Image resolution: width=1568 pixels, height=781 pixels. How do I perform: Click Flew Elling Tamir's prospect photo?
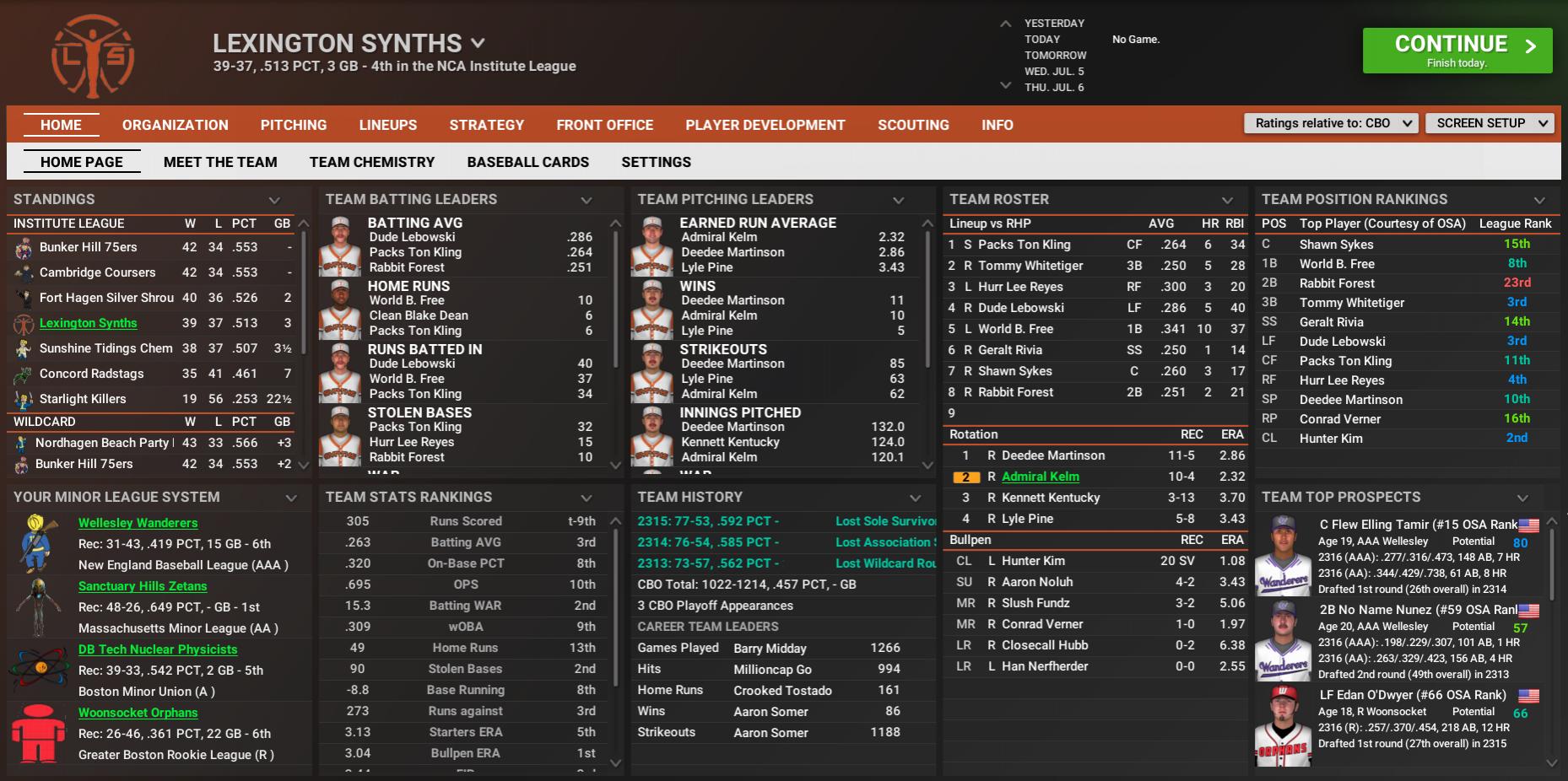1283,555
